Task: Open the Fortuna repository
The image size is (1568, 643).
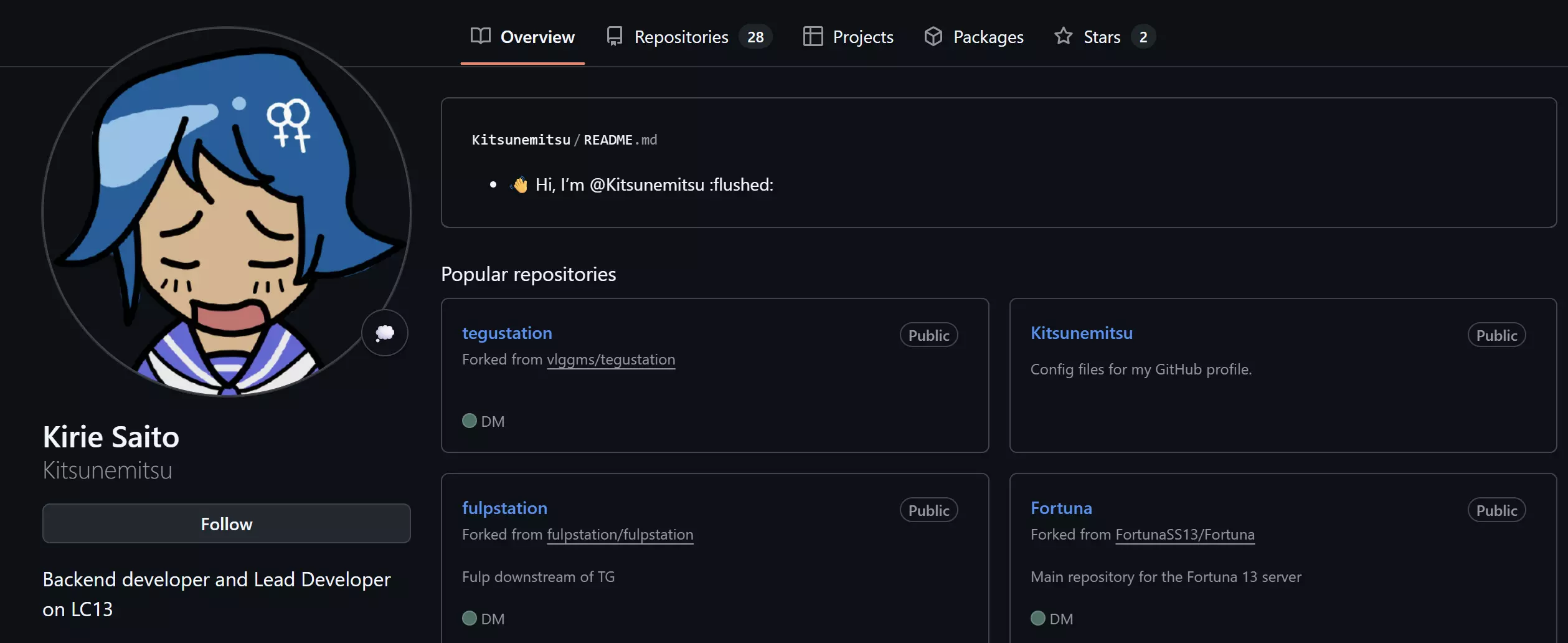Action: 1061,508
